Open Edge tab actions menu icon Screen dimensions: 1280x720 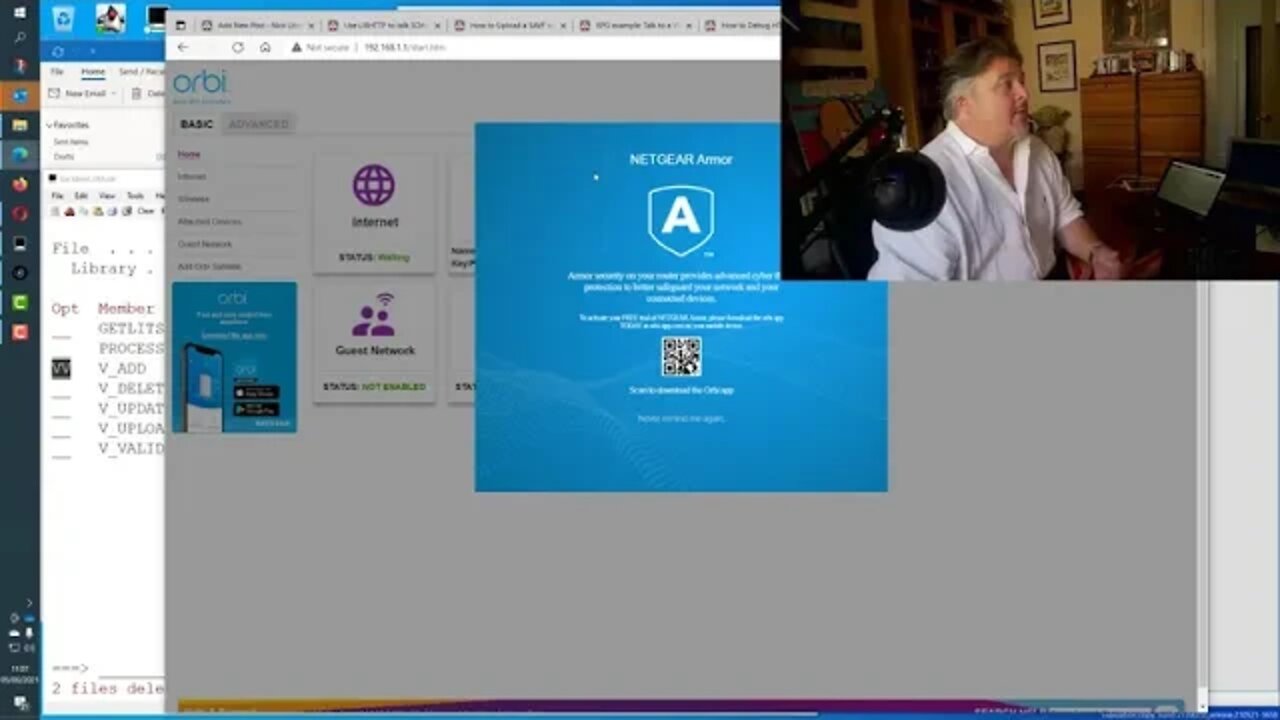coord(181,24)
